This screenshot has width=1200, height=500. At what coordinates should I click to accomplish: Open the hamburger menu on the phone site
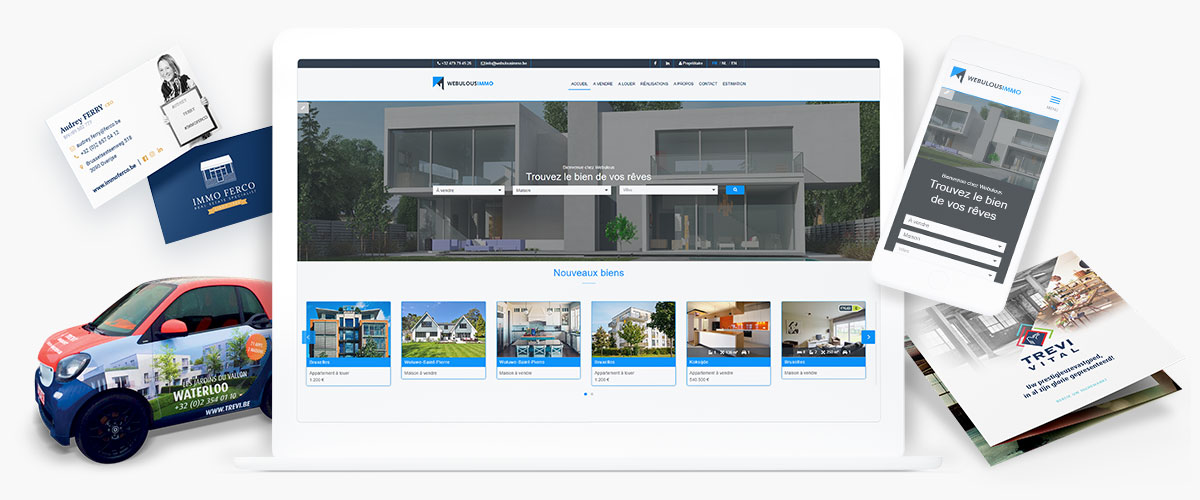(1053, 101)
